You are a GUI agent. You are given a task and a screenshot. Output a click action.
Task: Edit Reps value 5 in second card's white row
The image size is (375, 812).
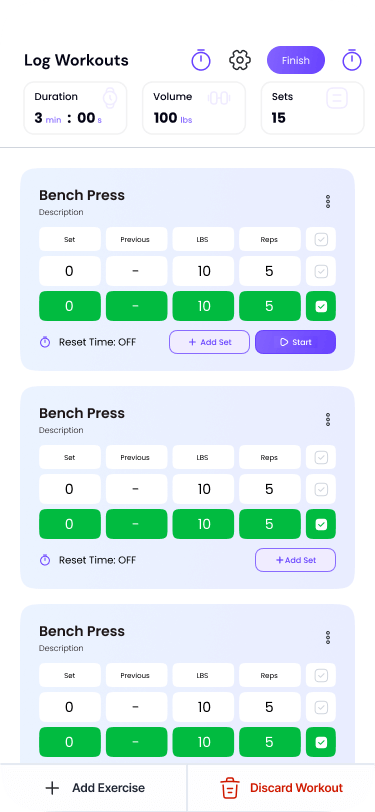(269, 489)
